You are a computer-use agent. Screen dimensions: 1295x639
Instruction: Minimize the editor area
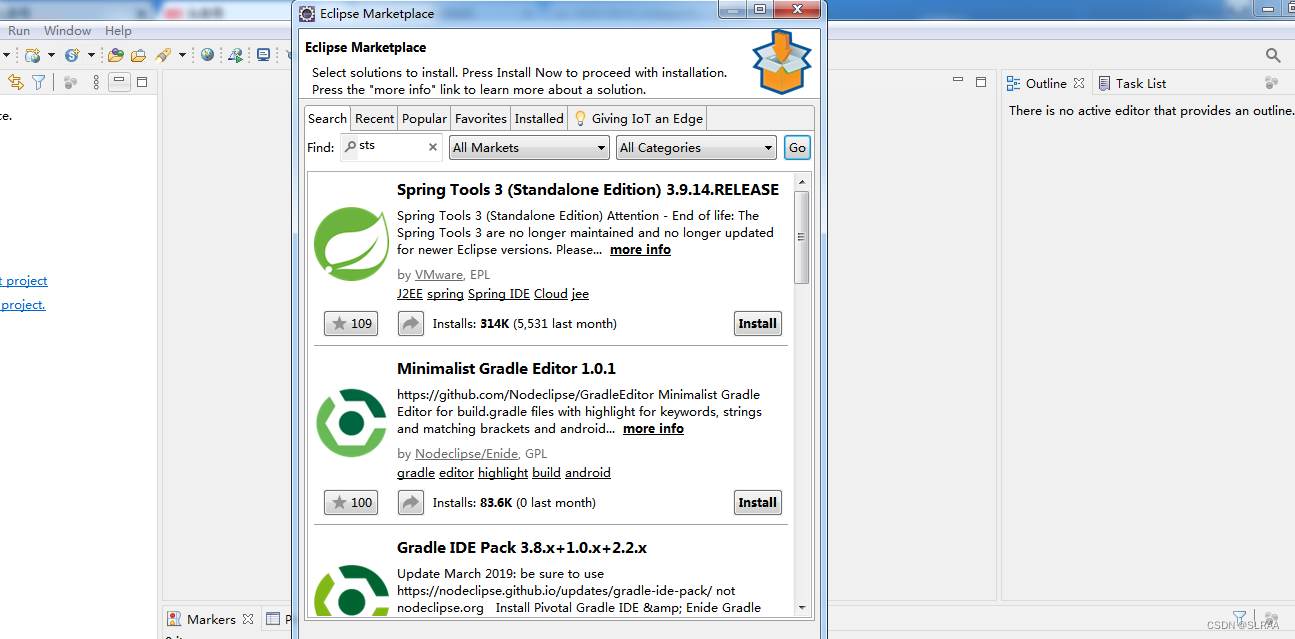click(957, 80)
